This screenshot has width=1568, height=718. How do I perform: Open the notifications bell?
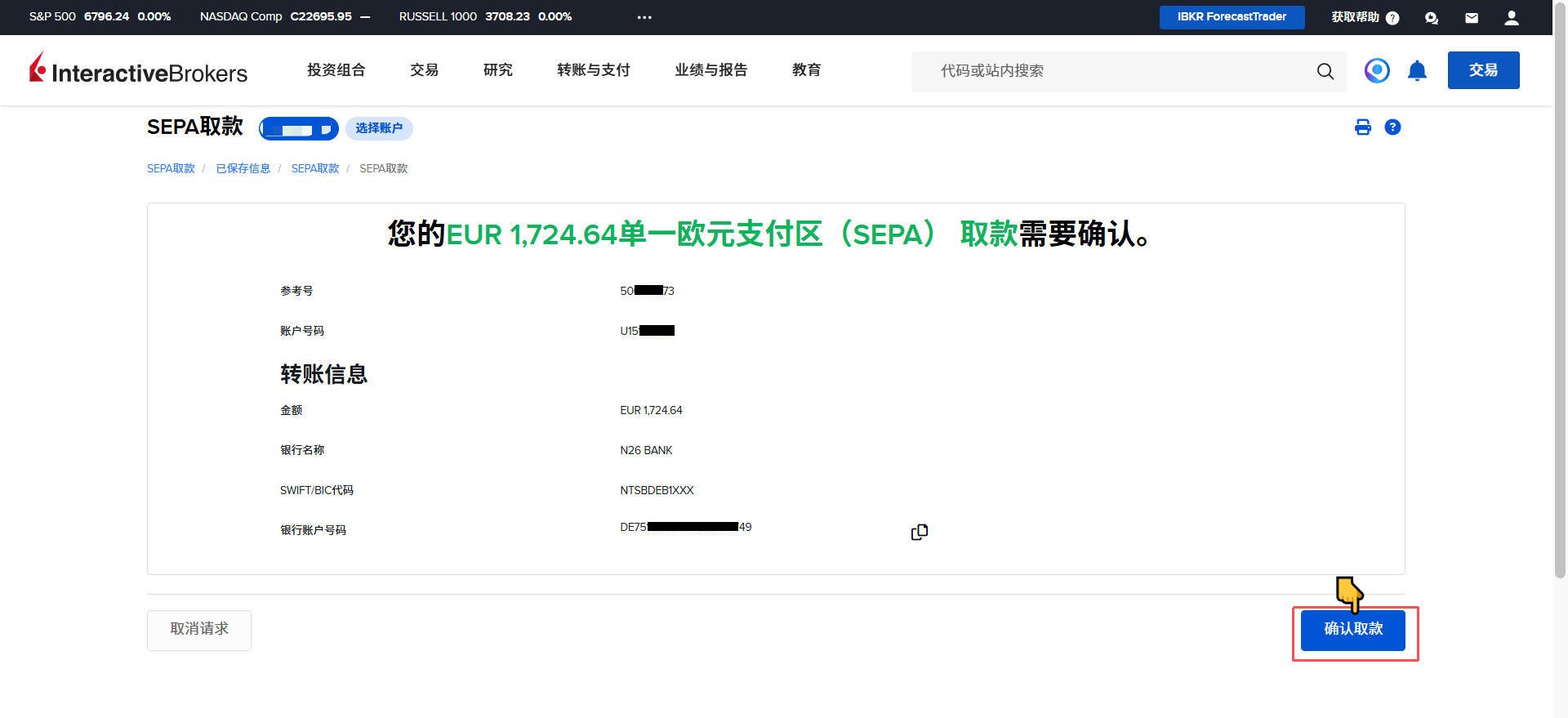pos(1417,71)
